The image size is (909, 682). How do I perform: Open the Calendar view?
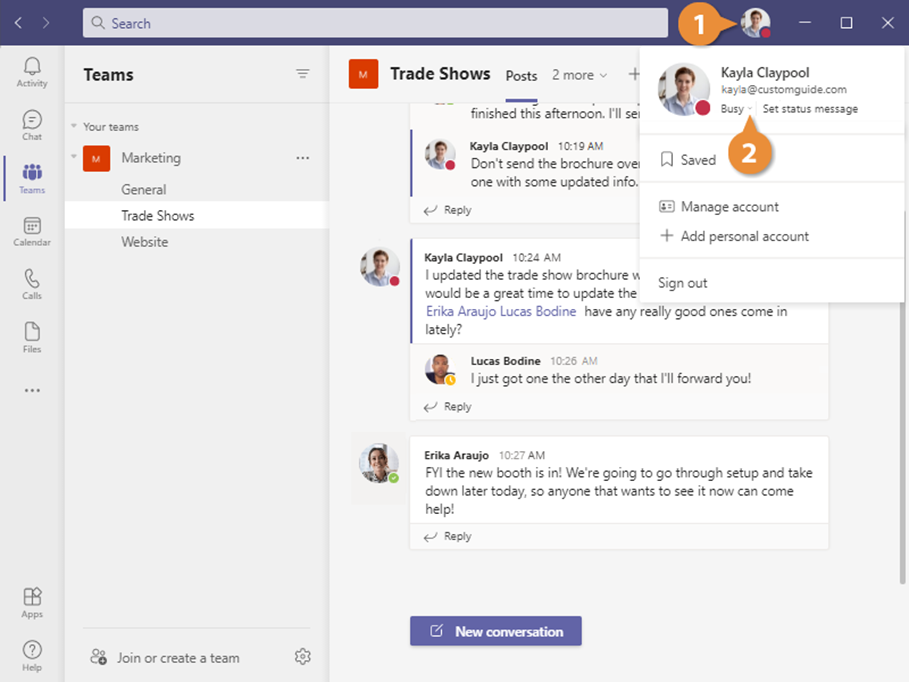click(32, 231)
